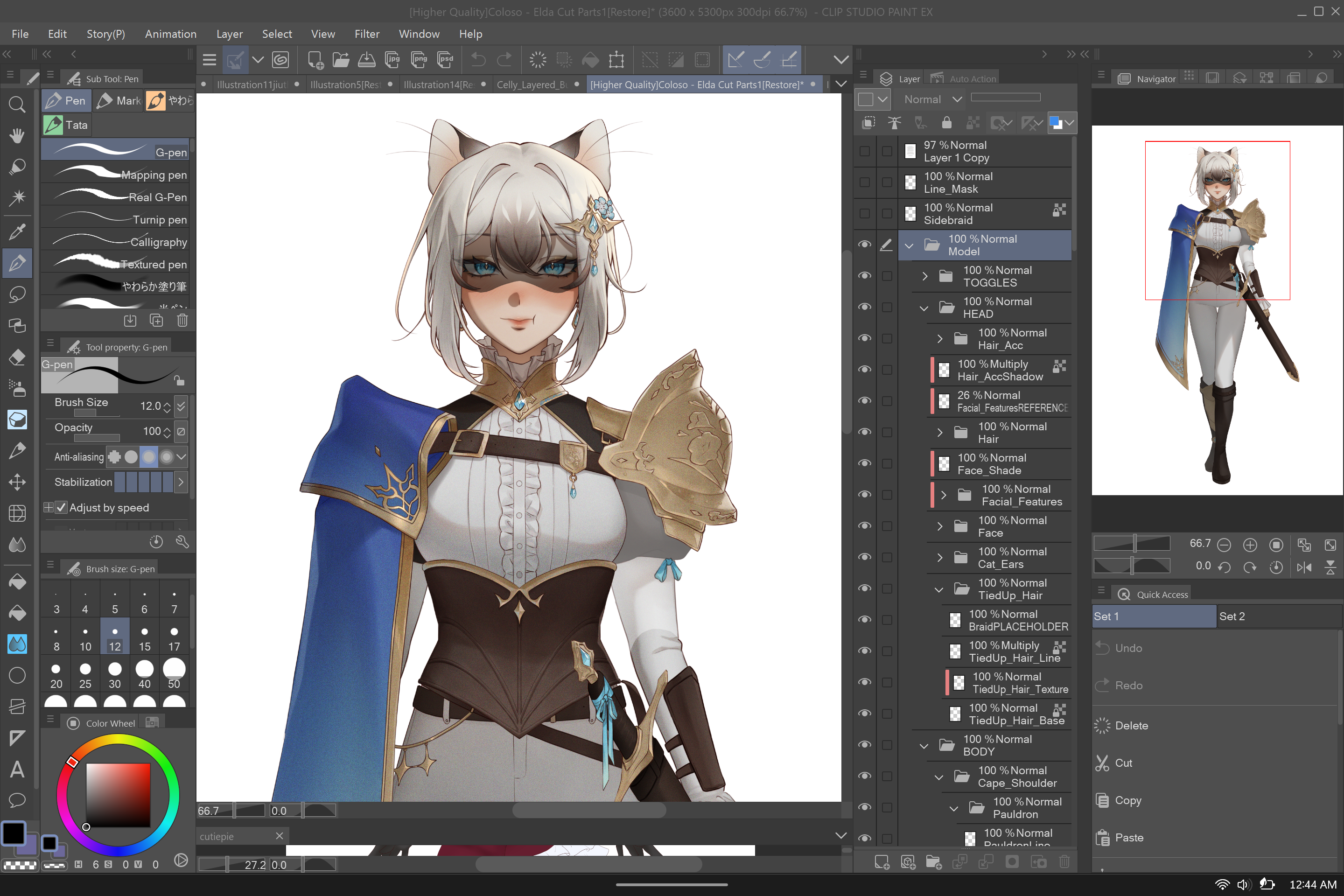Show the Layer 1 Copy layer
The height and width of the screenshot is (896, 1344).
pos(865,151)
